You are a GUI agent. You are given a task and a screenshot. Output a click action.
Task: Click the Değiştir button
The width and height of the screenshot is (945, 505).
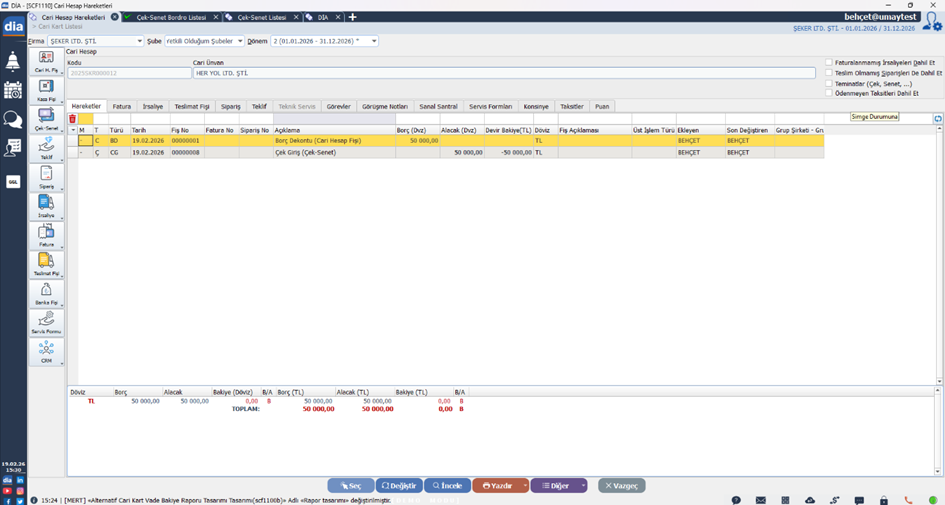tap(400, 486)
